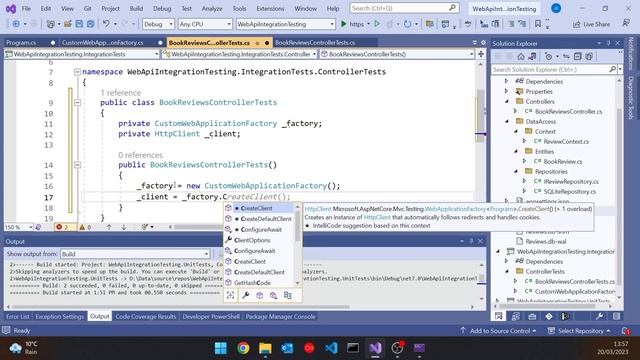Navigate to next issue with down arrow
Viewport: 640px width, 360px height.
(124, 227)
